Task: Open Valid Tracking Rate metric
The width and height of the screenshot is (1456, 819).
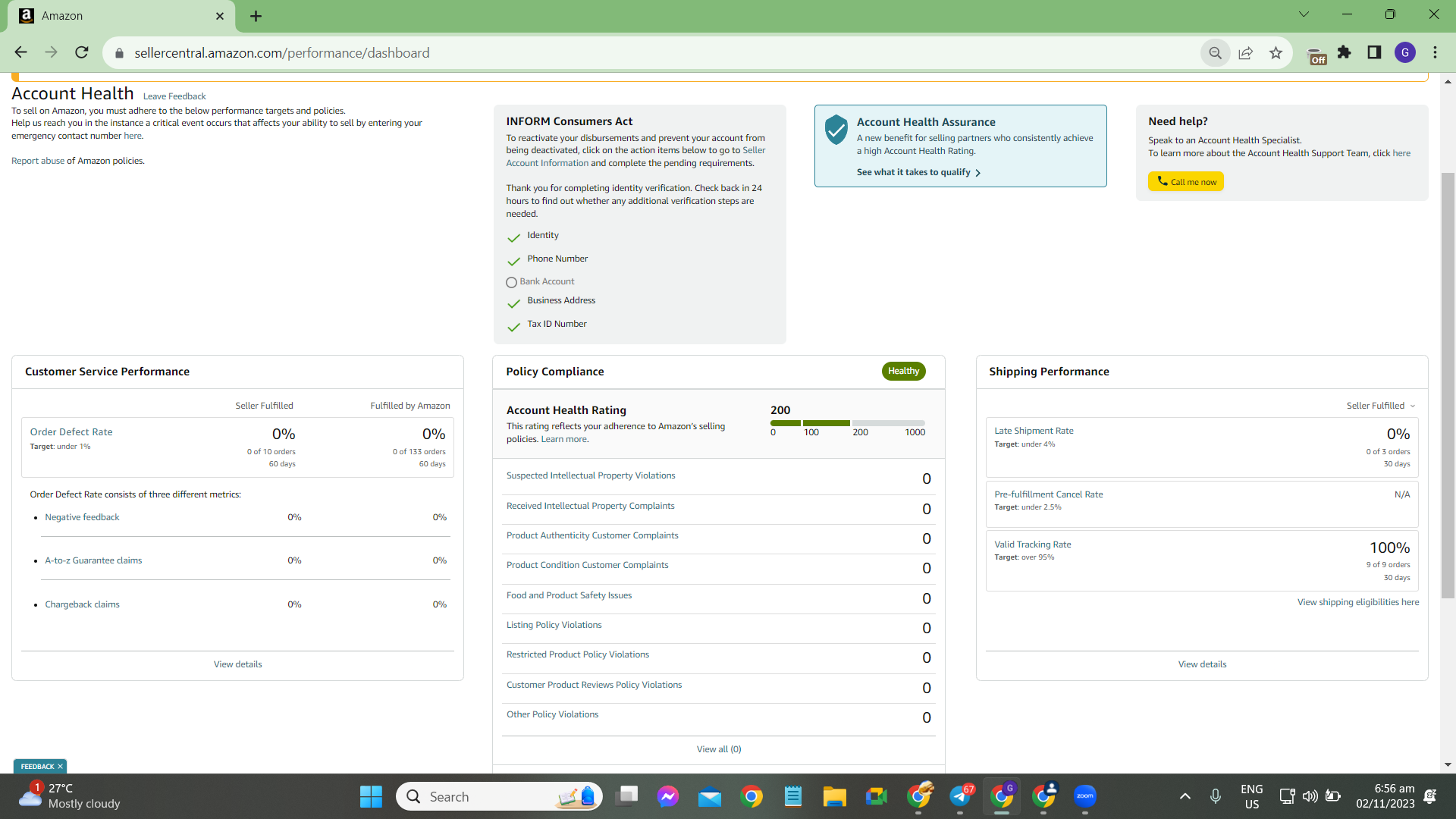Action: point(1033,544)
